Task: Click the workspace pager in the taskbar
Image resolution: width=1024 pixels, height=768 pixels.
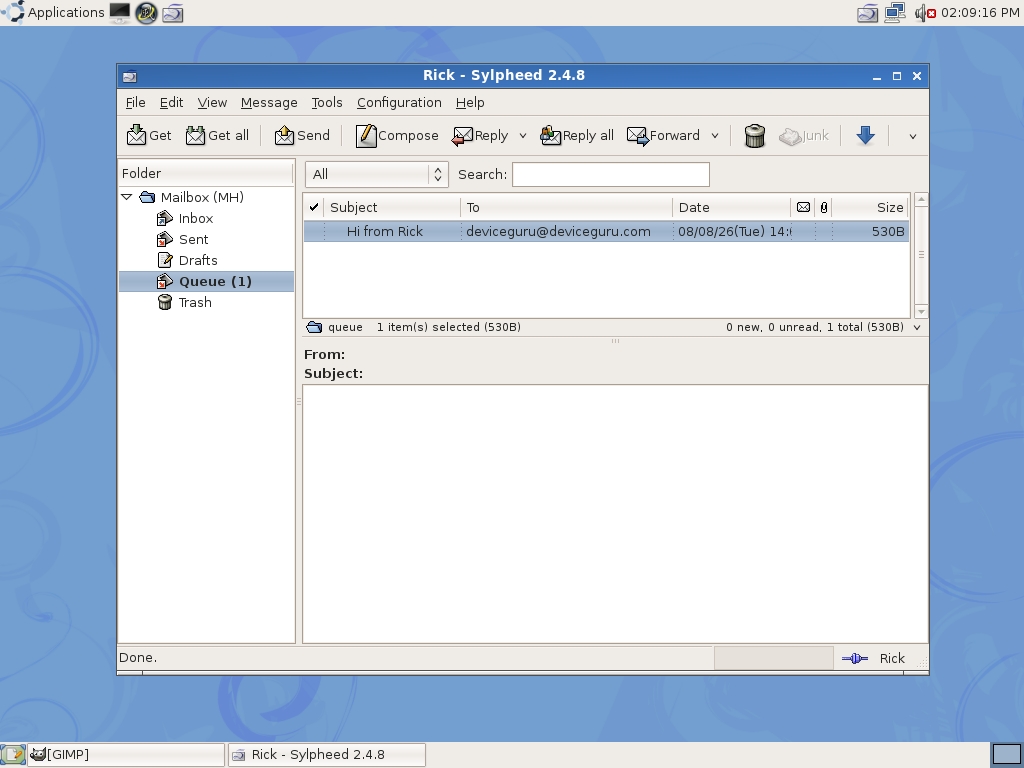Action: pyautogui.click(x=1006, y=755)
